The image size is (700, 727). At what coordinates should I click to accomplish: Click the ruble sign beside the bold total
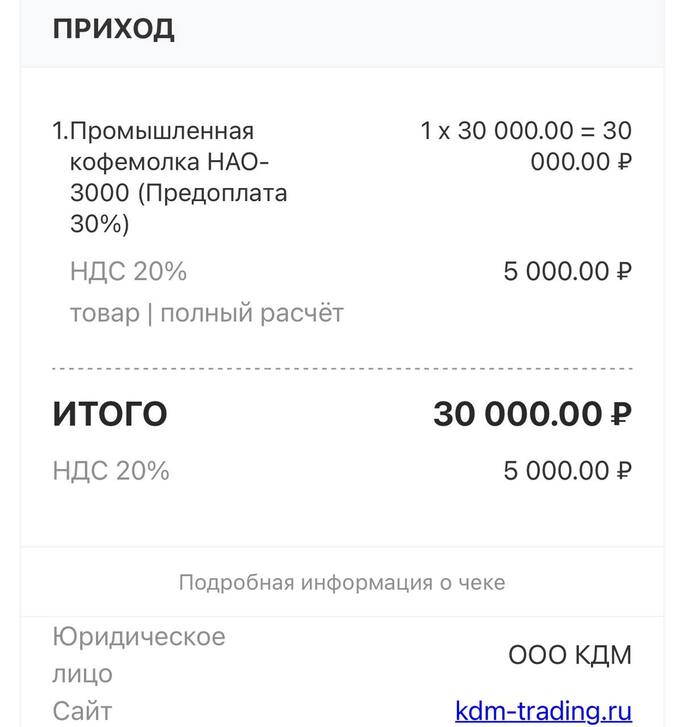pyautogui.click(x=621, y=414)
